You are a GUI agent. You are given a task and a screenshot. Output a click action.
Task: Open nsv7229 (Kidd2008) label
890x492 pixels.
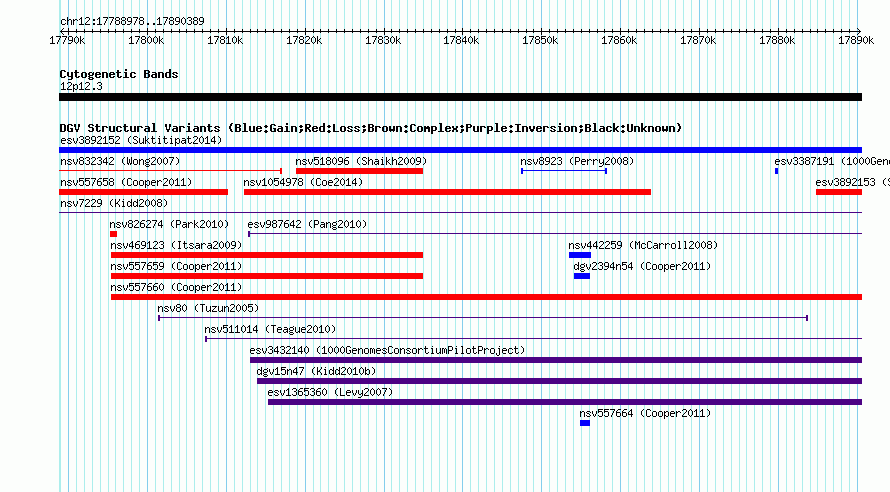click(114, 203)
